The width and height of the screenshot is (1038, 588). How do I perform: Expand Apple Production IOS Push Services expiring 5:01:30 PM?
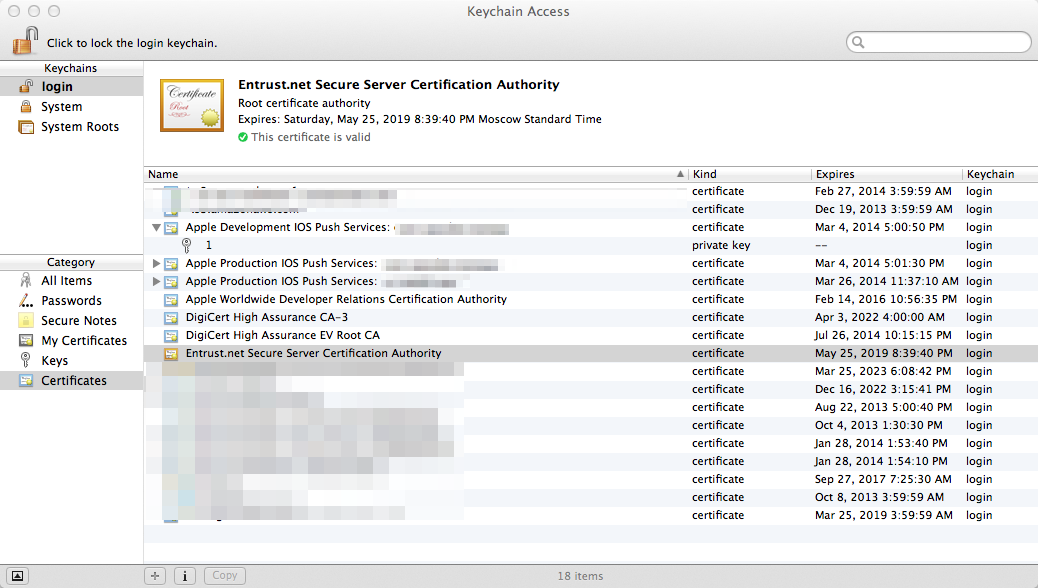(x=156, y=264)
